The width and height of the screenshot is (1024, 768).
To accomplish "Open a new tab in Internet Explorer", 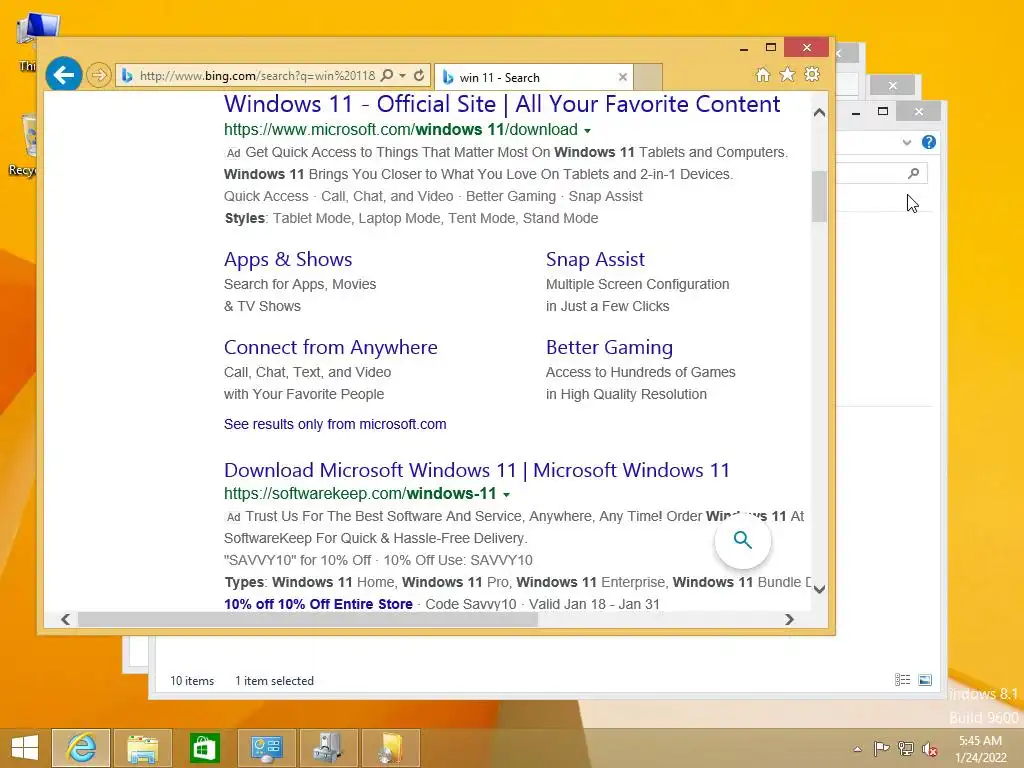I will pyautogui.click(x=648, y=77).
